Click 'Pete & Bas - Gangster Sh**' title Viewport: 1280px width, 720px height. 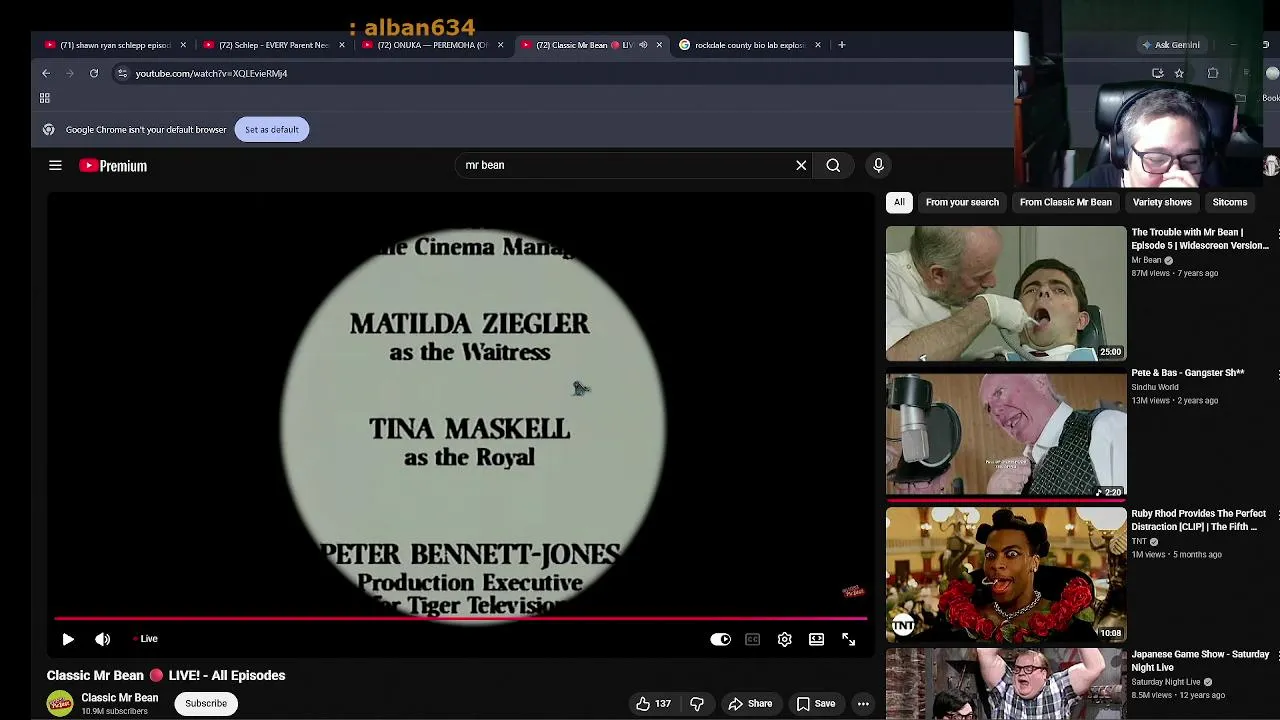click(x=1188, y=373)
